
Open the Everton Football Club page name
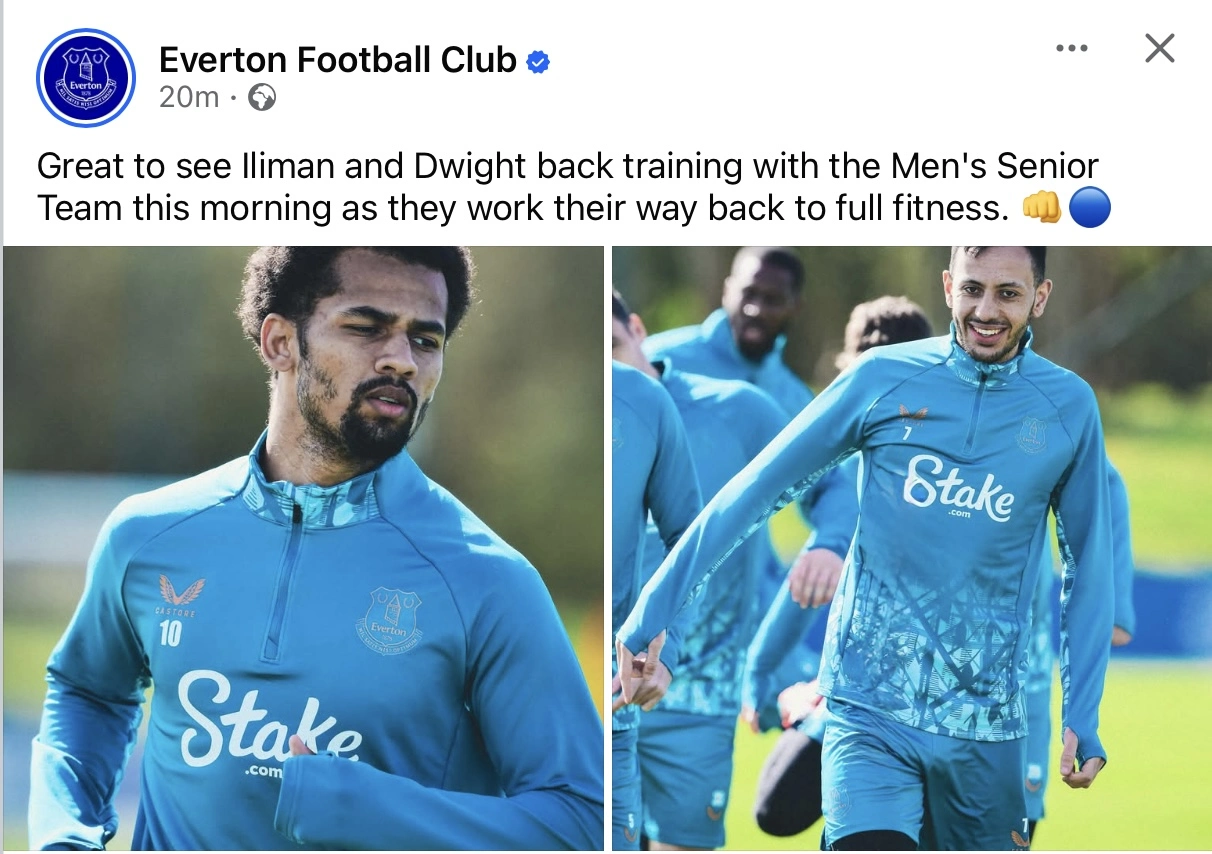pyautogui.click(x=338, y=61)
